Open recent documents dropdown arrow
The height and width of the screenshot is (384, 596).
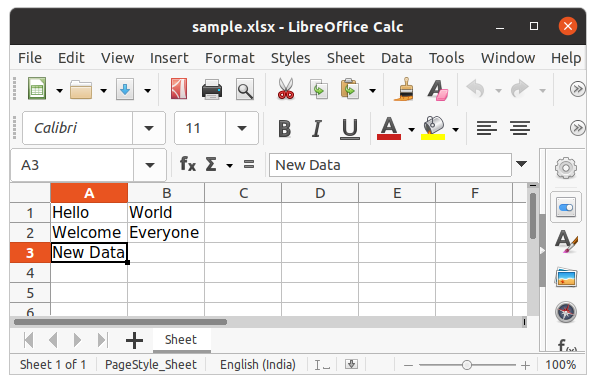click(103, 90)
